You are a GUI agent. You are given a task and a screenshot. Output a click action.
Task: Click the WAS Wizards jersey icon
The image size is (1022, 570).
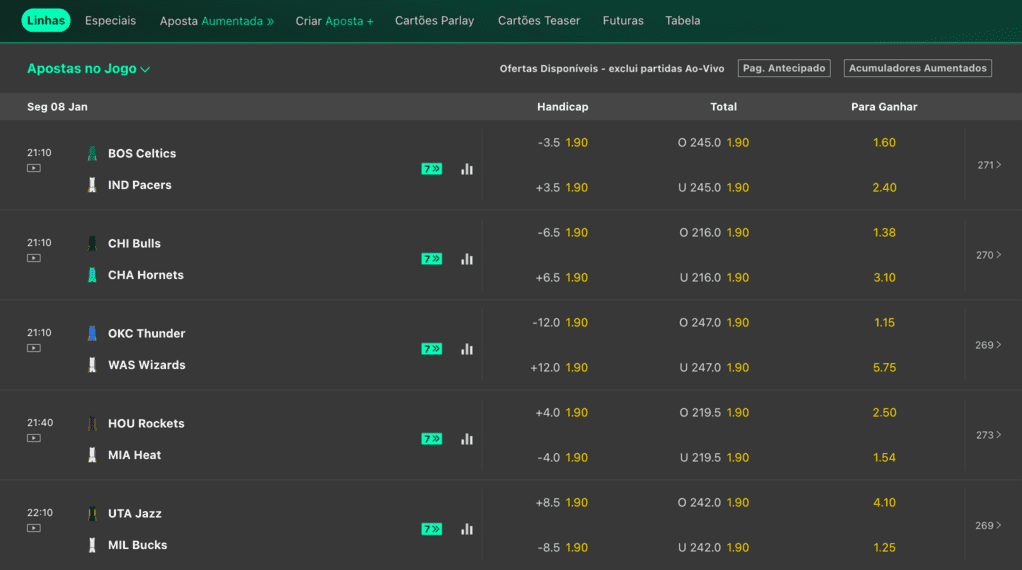pyautogui.click(x=92, y=365)
